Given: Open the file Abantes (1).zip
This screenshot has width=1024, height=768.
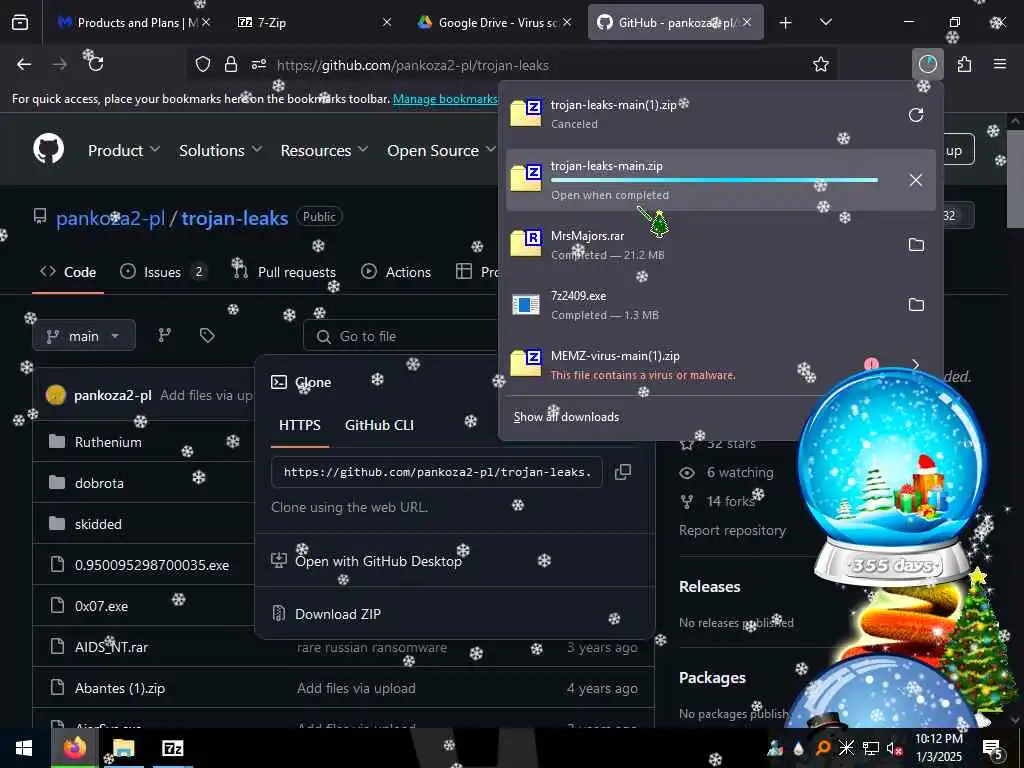Looking at the screenshot, I should tap(120, 688).
